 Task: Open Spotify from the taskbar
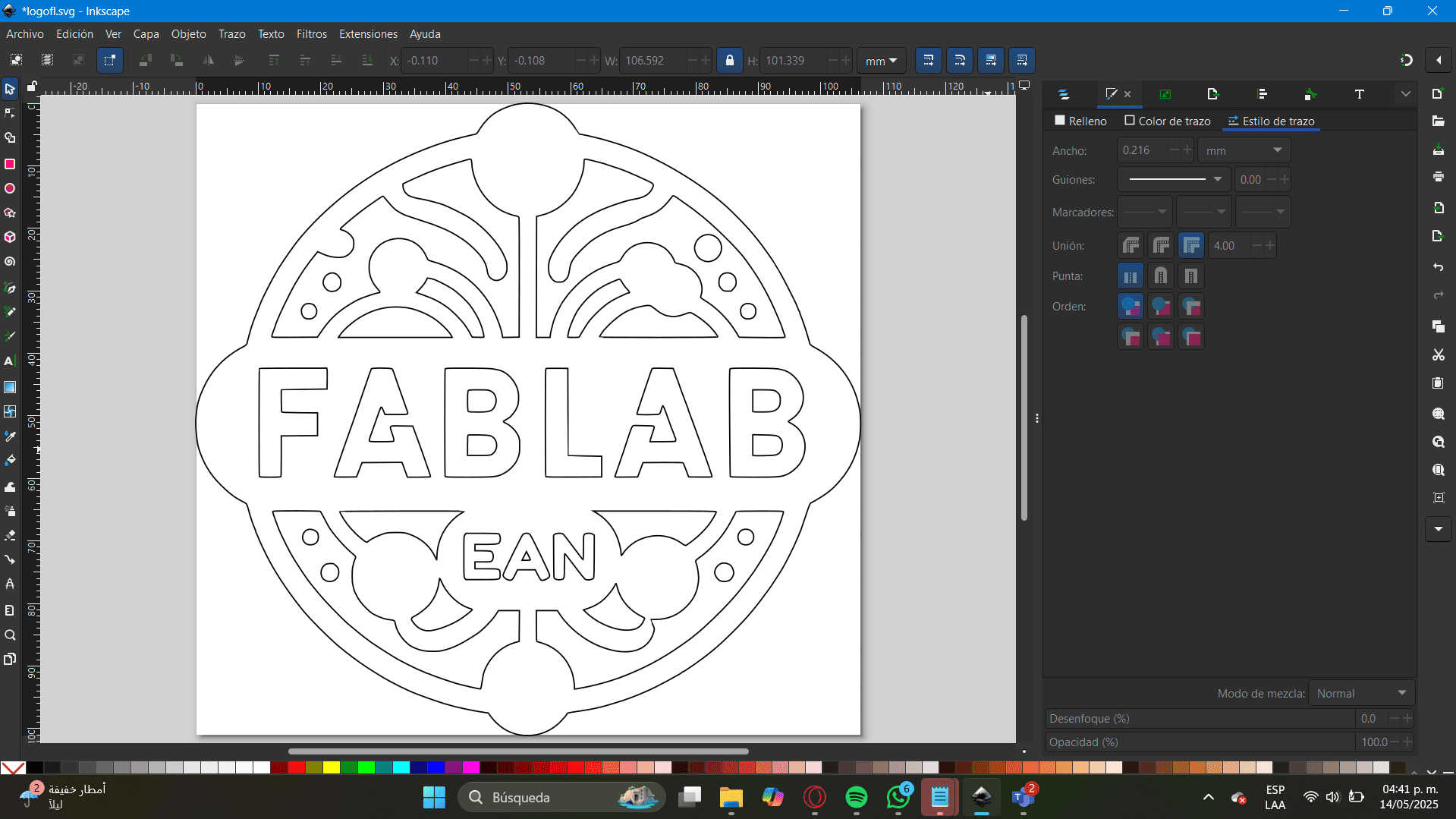[x=856, y=798]
